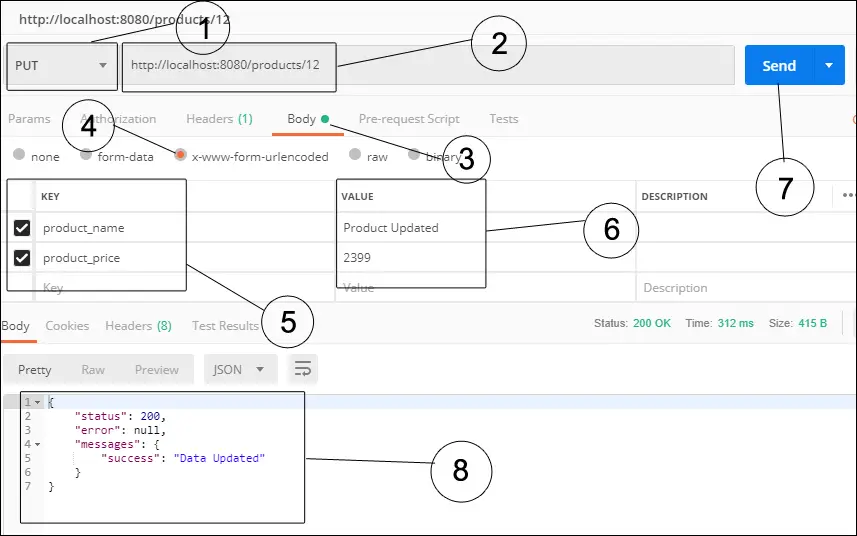857x536 pixels.
Task: Open the PUT method dropdown
Action: tap(62, 66)
